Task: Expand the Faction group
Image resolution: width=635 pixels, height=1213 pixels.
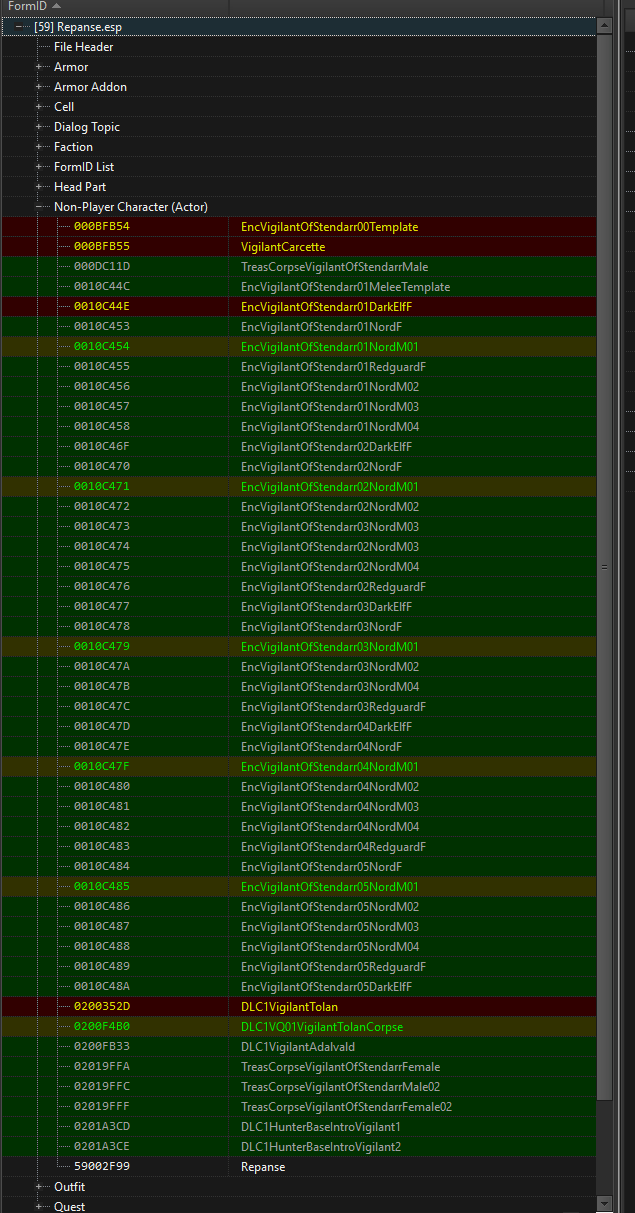Action: click(41, 147)
